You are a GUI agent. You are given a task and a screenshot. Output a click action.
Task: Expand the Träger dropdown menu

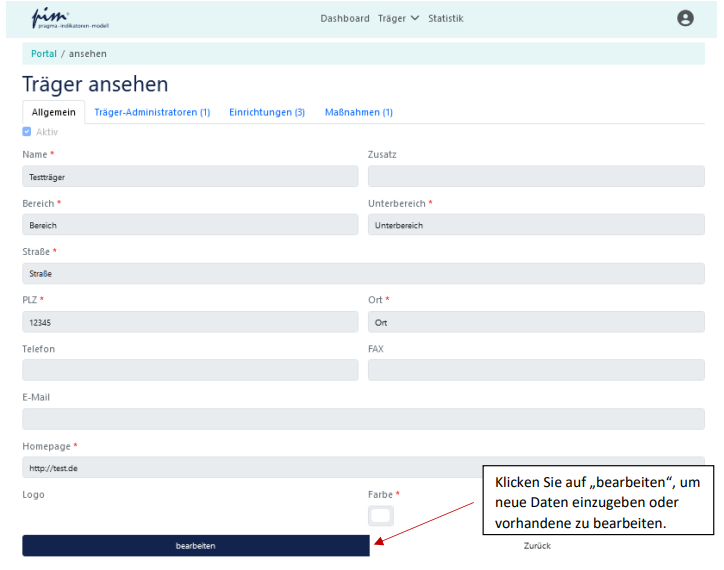click(x=398, y=18)
